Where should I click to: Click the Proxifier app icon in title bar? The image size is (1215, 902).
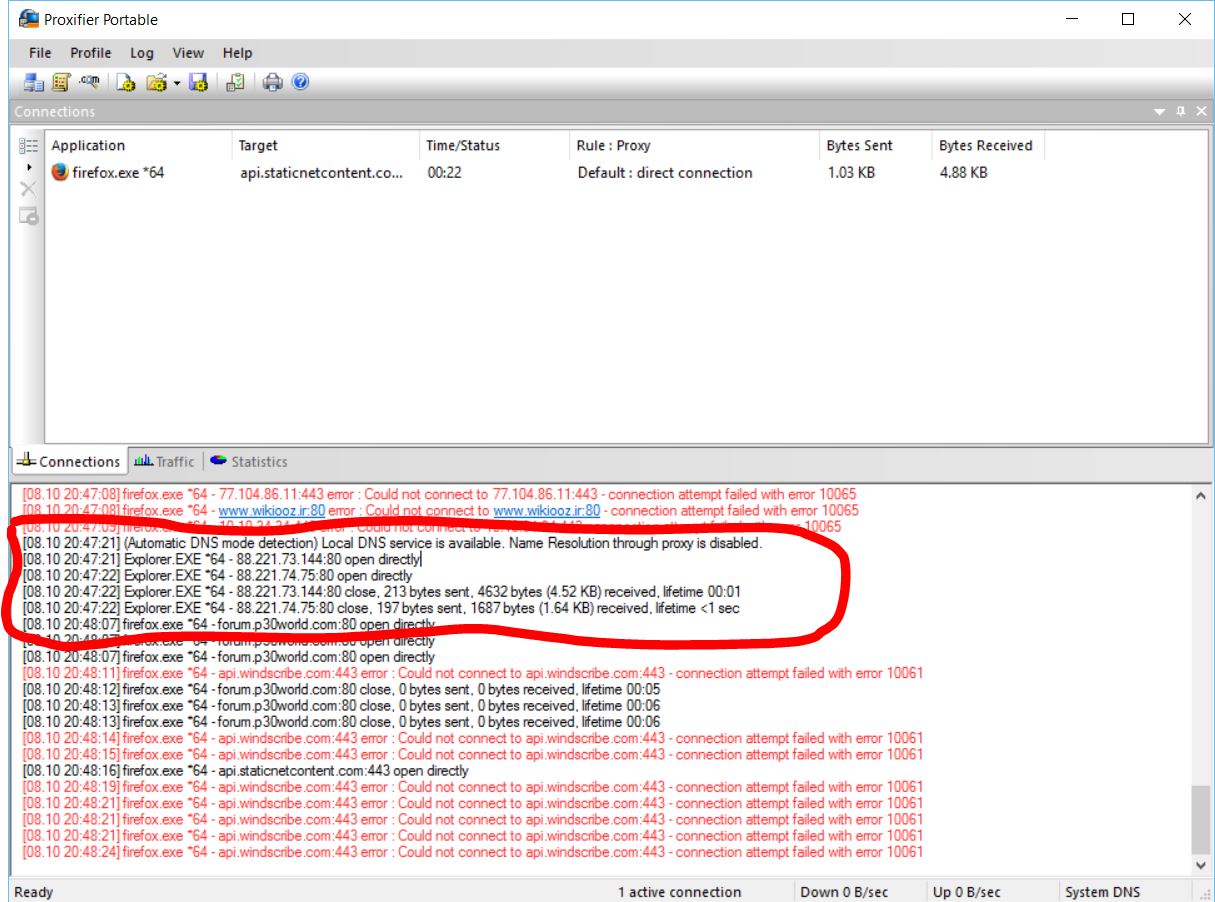tap(29, 19)
